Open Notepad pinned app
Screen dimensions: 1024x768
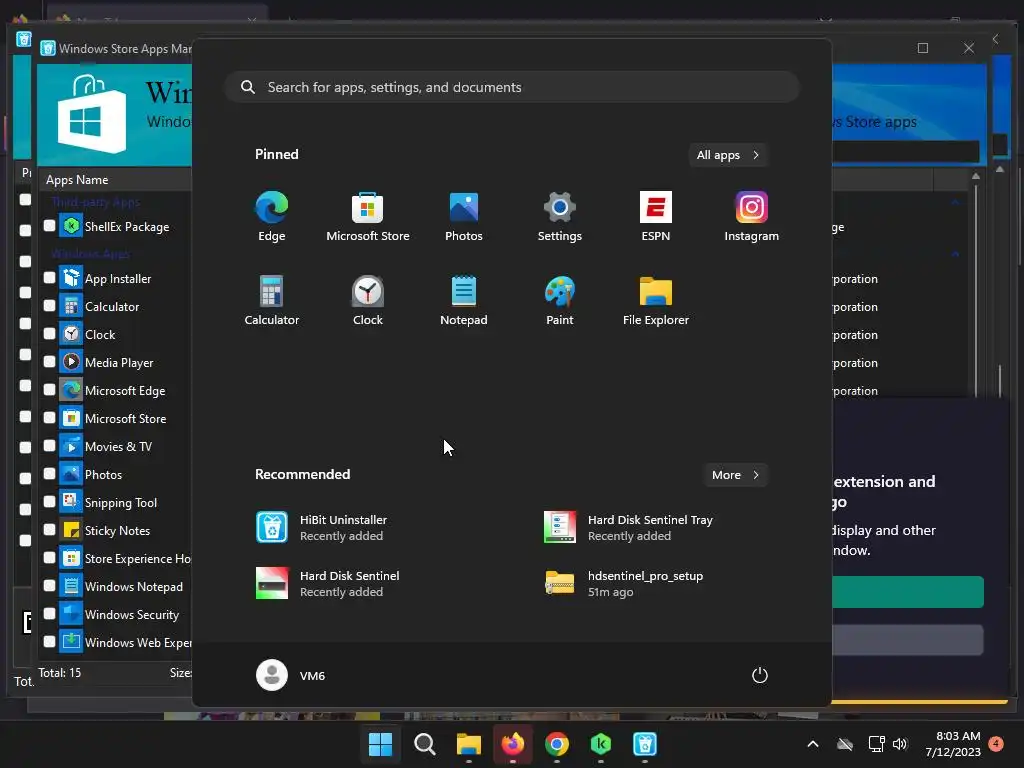pyautogui.click(x=464, y=300)
